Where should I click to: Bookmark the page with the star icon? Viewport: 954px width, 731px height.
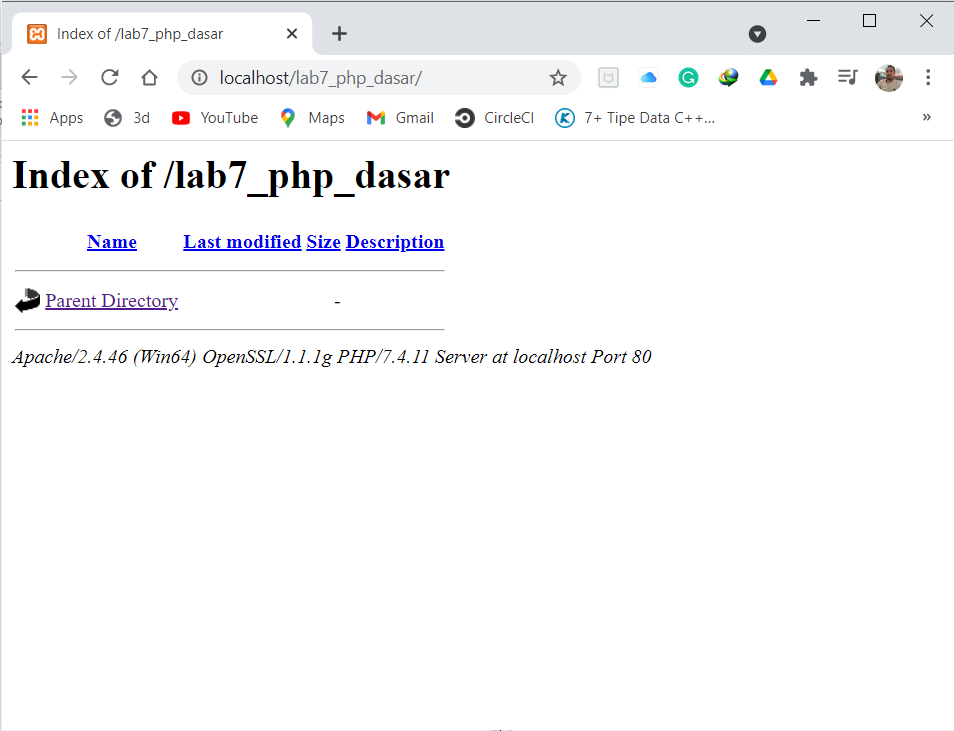pyautogui.click(x=558, y=77)
